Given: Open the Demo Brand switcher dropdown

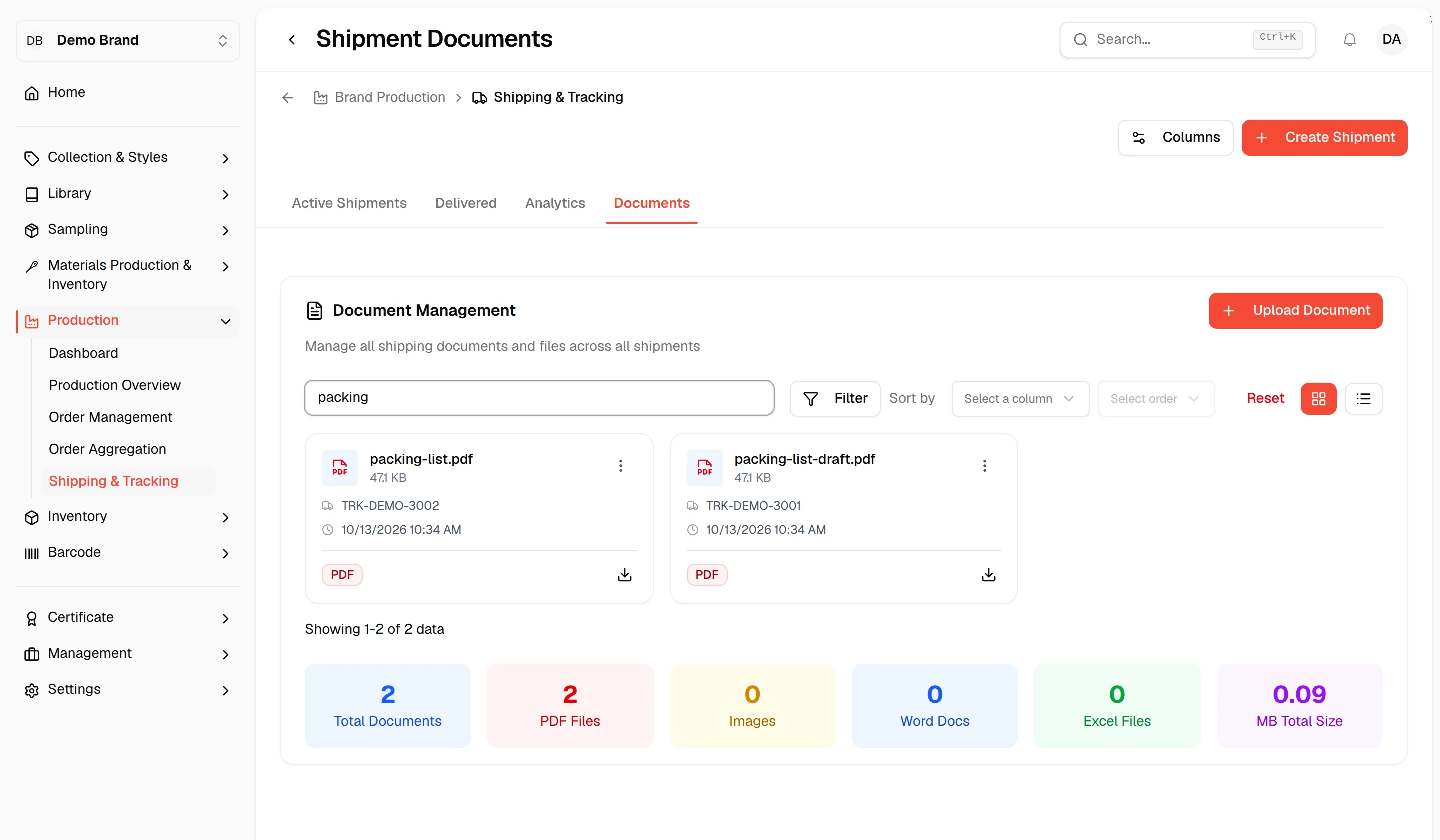Looking at the screenshot, I should tap(128, 40).
